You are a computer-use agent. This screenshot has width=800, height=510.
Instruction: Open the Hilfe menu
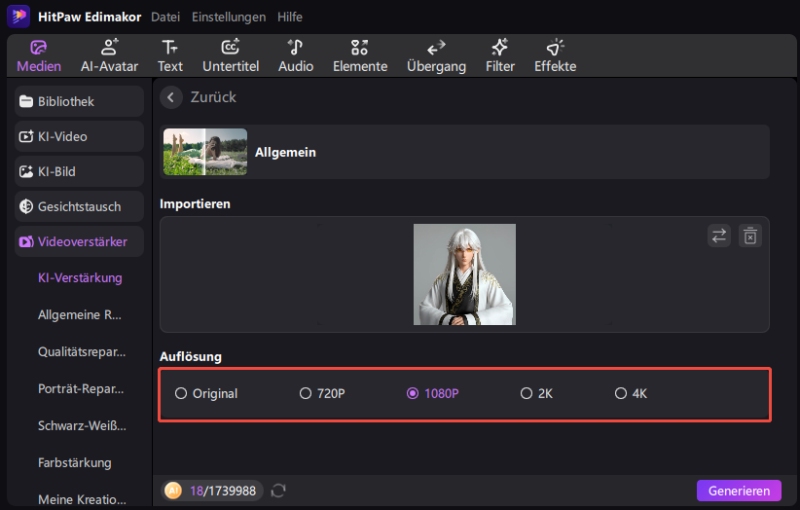point(289,17)
